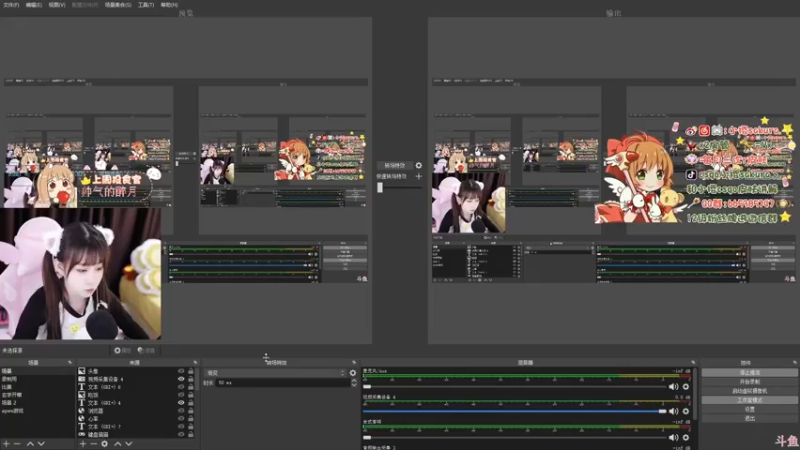
Task: Open the 文件(F) File menu
Action: tap(11, 5)
